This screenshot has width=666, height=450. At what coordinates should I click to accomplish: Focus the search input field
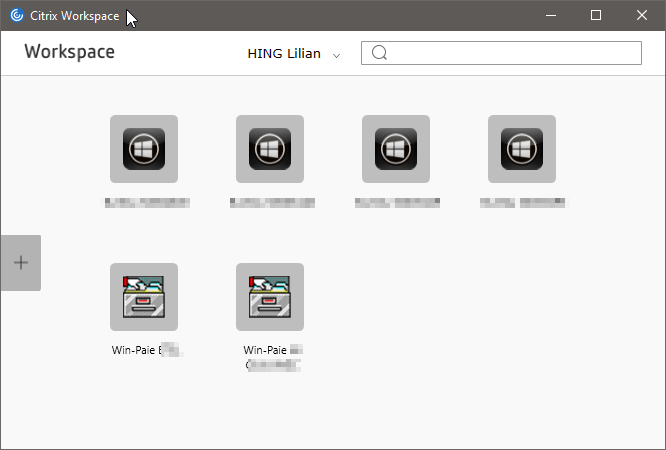[510, 53]
